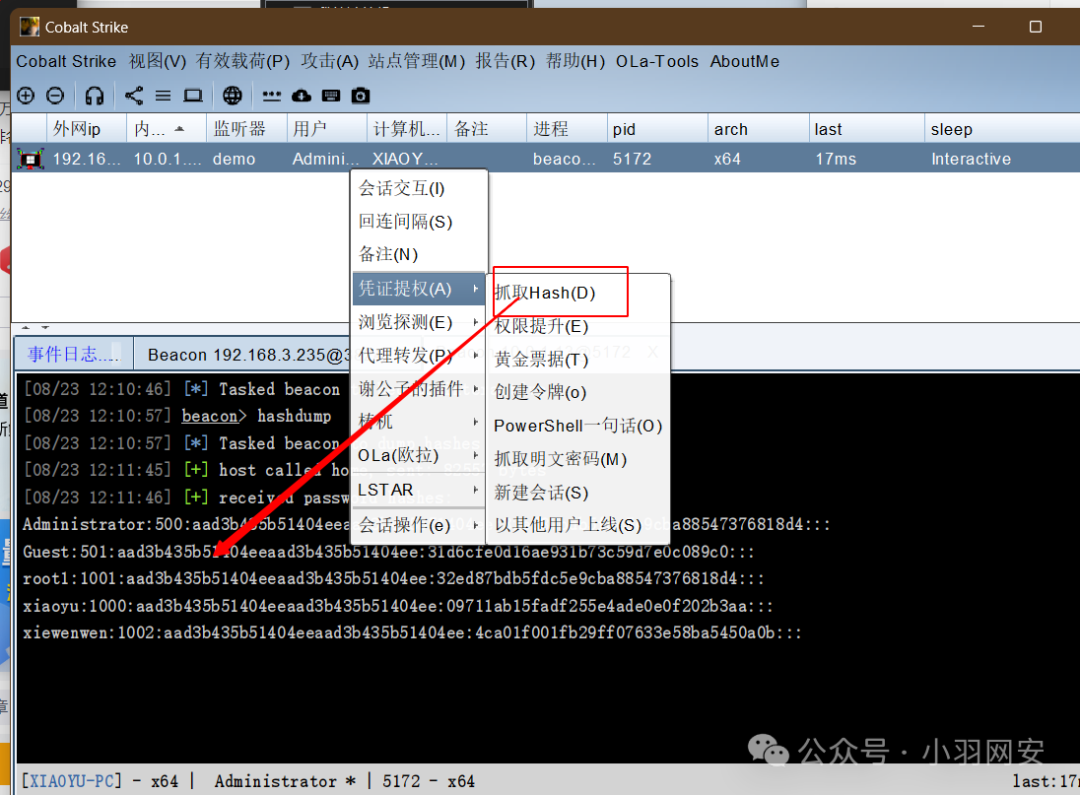Viewport: 1080px width, 795px height.
Task: Show targets view laptop icon
Action: 193,95
